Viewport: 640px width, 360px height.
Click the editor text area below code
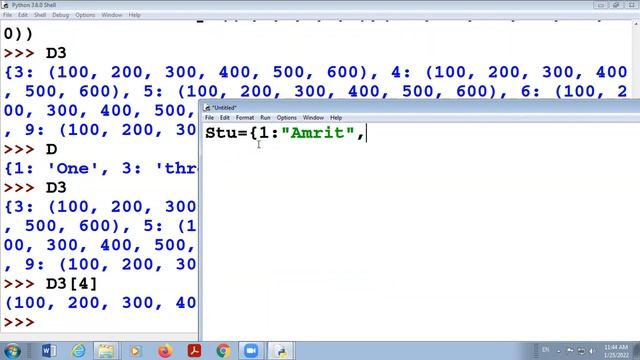(420, 241)
